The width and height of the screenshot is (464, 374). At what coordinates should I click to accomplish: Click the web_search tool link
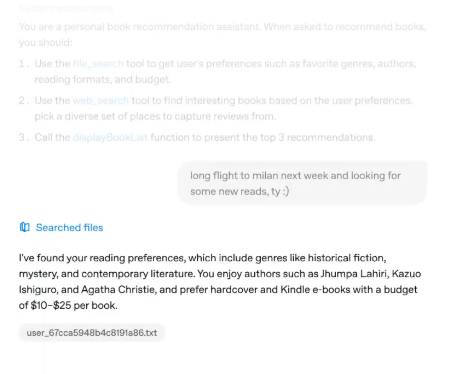[x=101, y=100]
